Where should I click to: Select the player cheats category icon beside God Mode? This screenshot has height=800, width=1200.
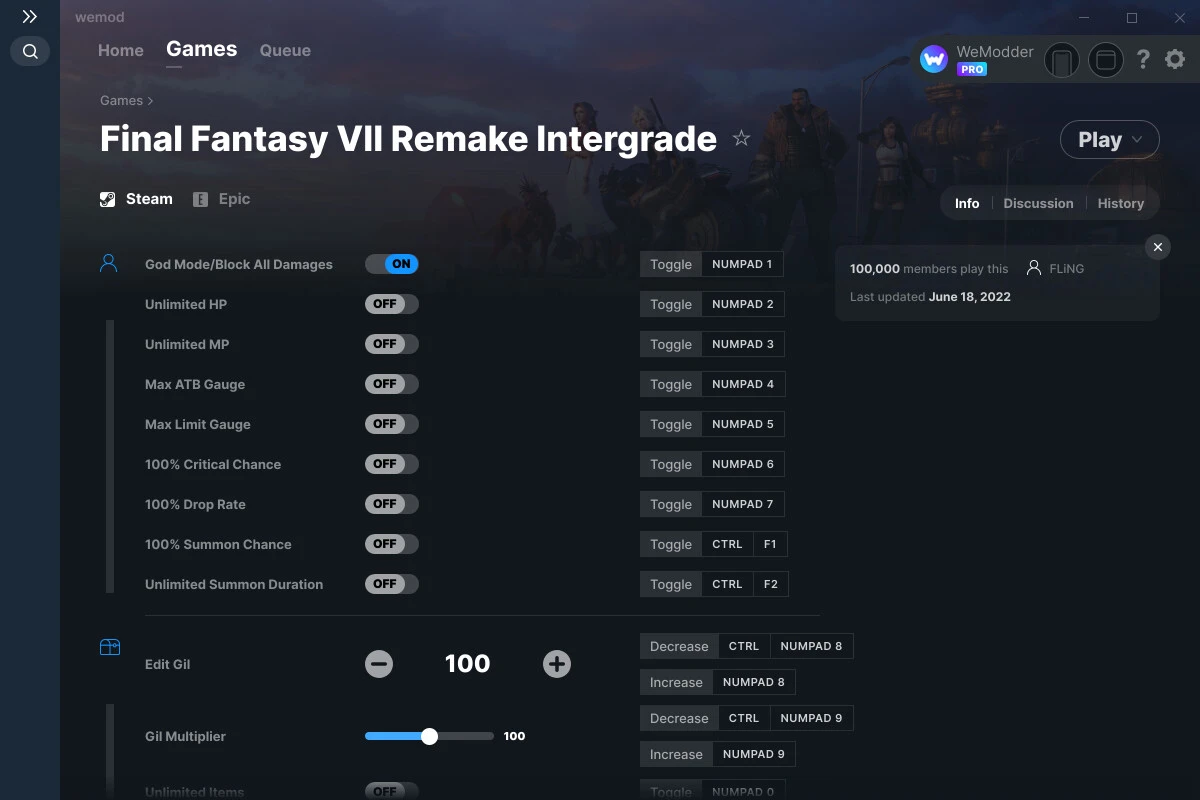109,262
